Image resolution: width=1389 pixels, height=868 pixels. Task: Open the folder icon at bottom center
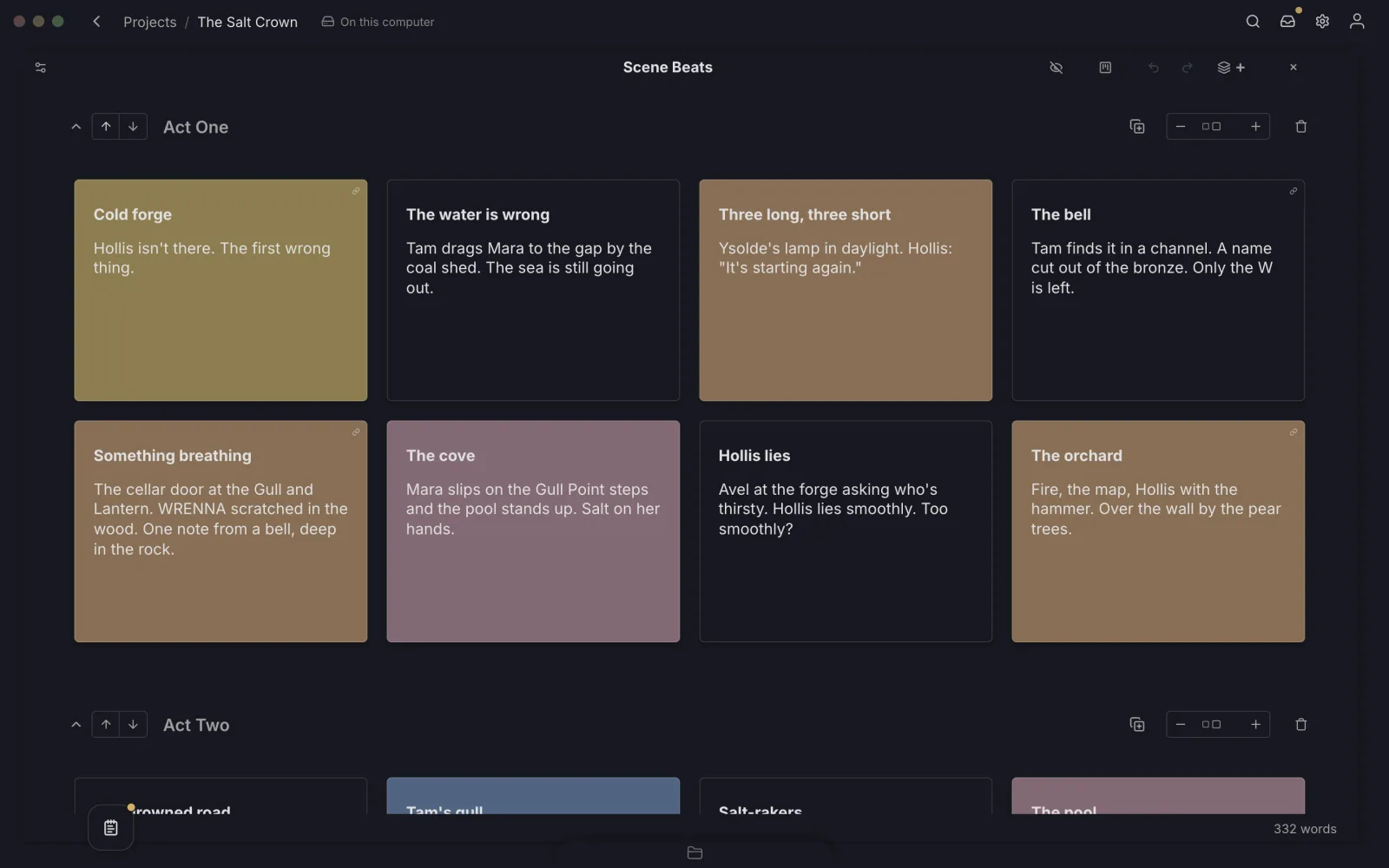point(694,853)
